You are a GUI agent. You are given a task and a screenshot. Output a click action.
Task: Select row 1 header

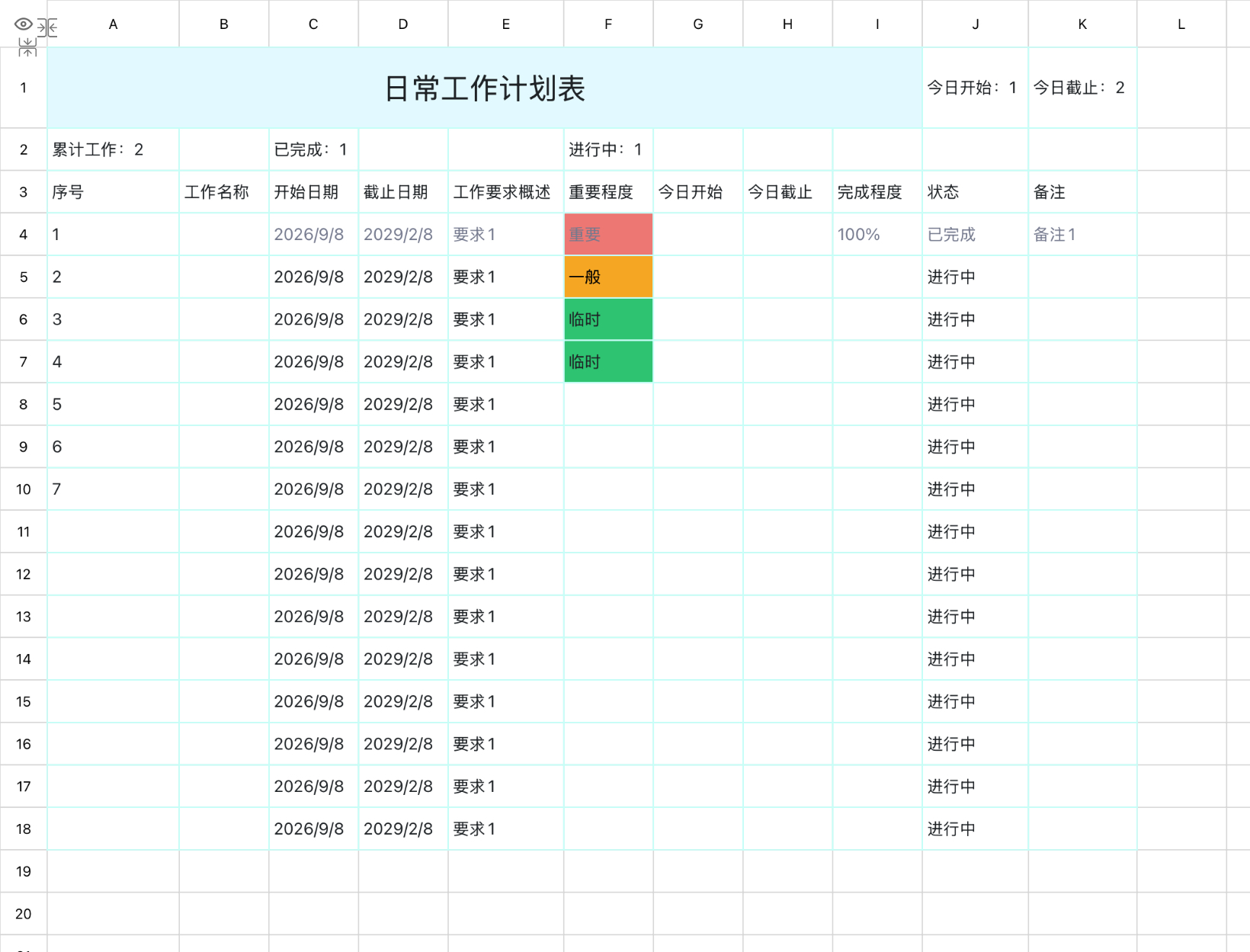pyautogui.click(x=24, y=88)
